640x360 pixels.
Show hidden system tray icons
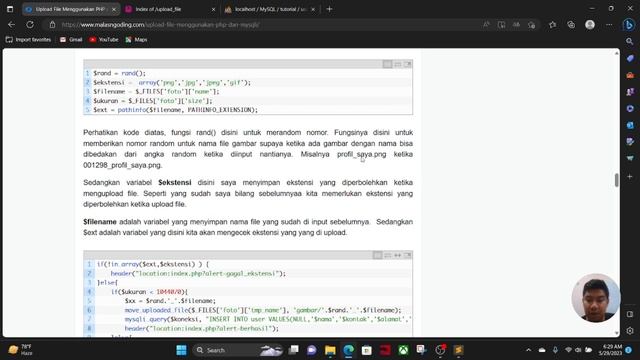[x=529, y=350]
